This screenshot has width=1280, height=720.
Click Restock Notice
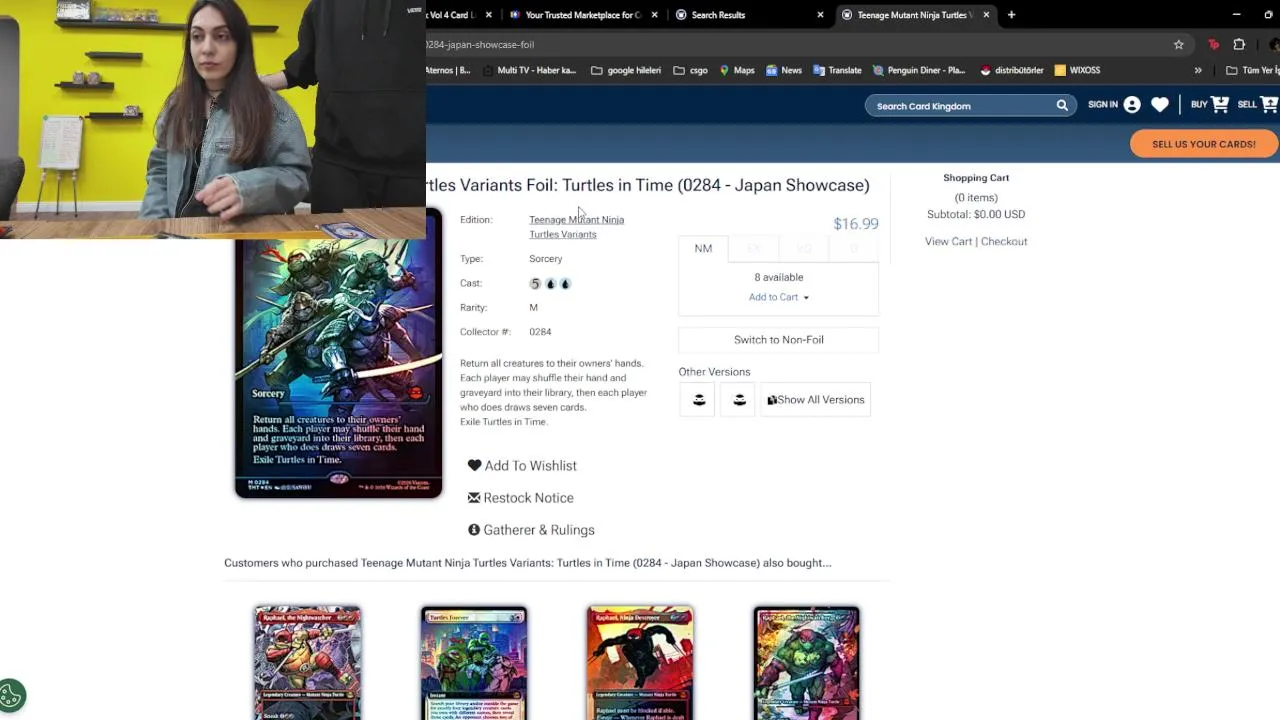520,498
